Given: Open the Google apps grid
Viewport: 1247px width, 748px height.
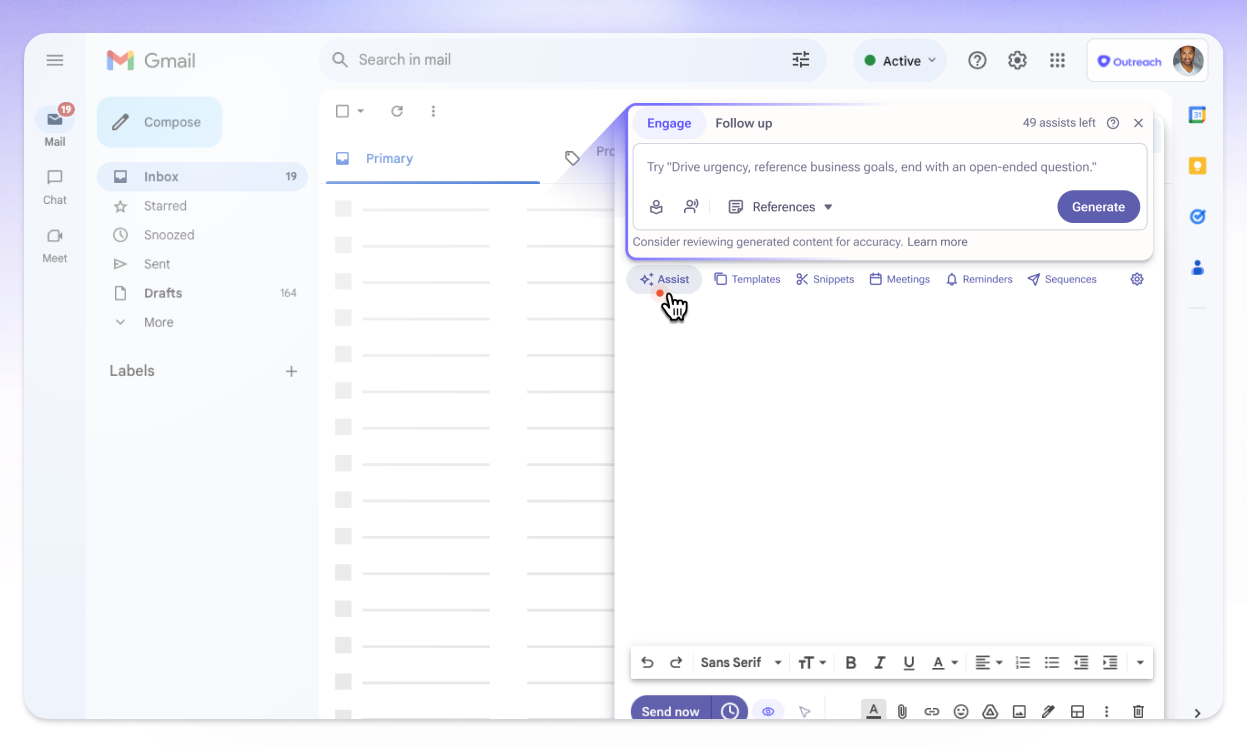Looking at the screenshot, I should 1057,61.
